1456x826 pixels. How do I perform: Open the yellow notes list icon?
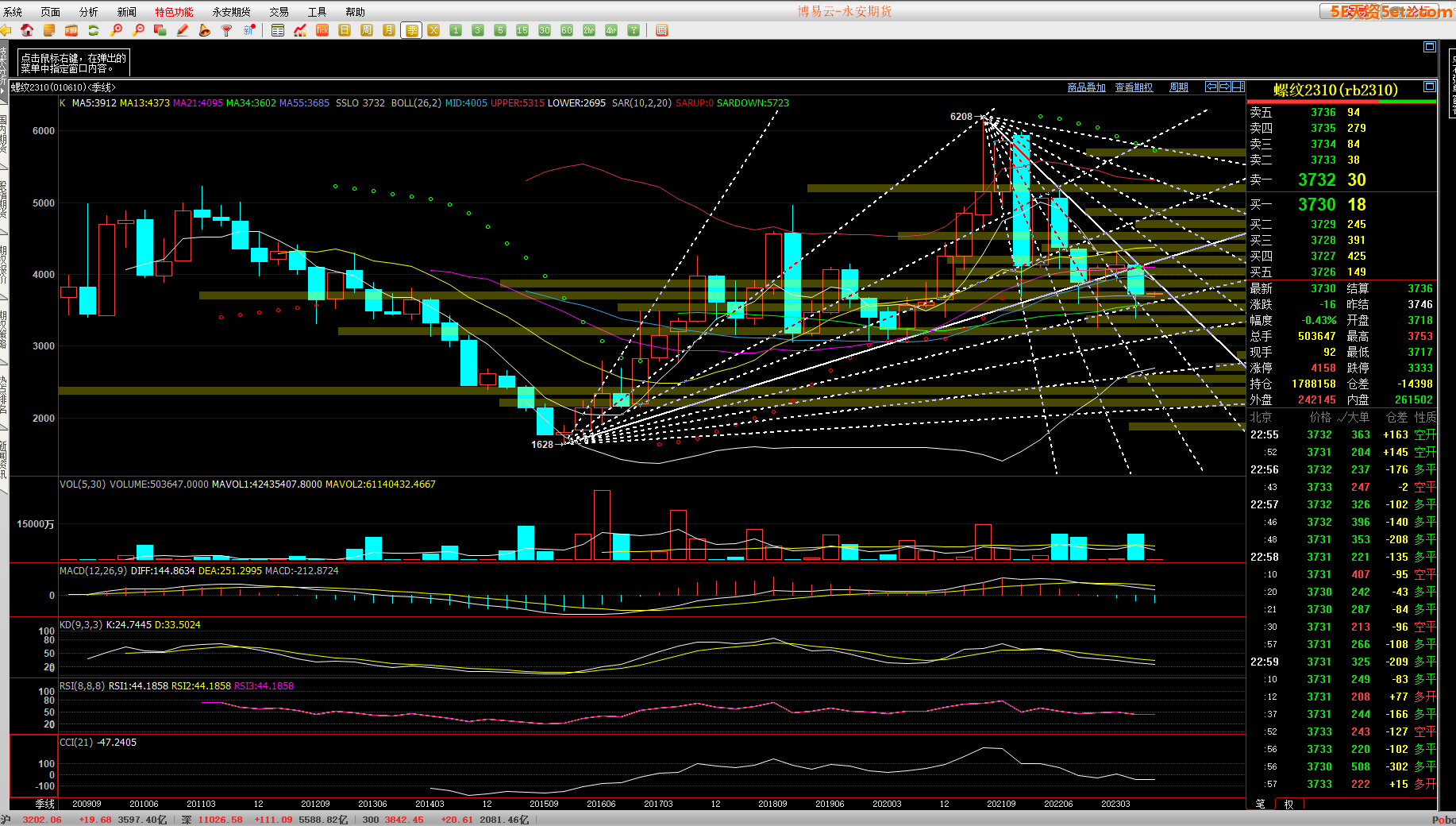(49, 30)
